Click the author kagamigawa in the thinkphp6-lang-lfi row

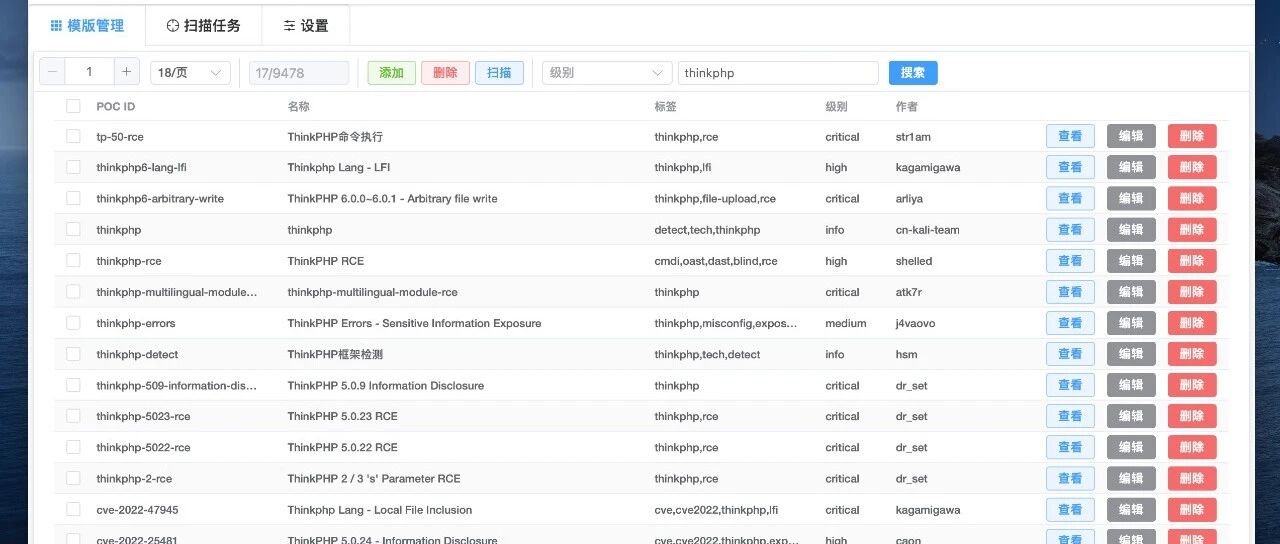tap(928, 167)
